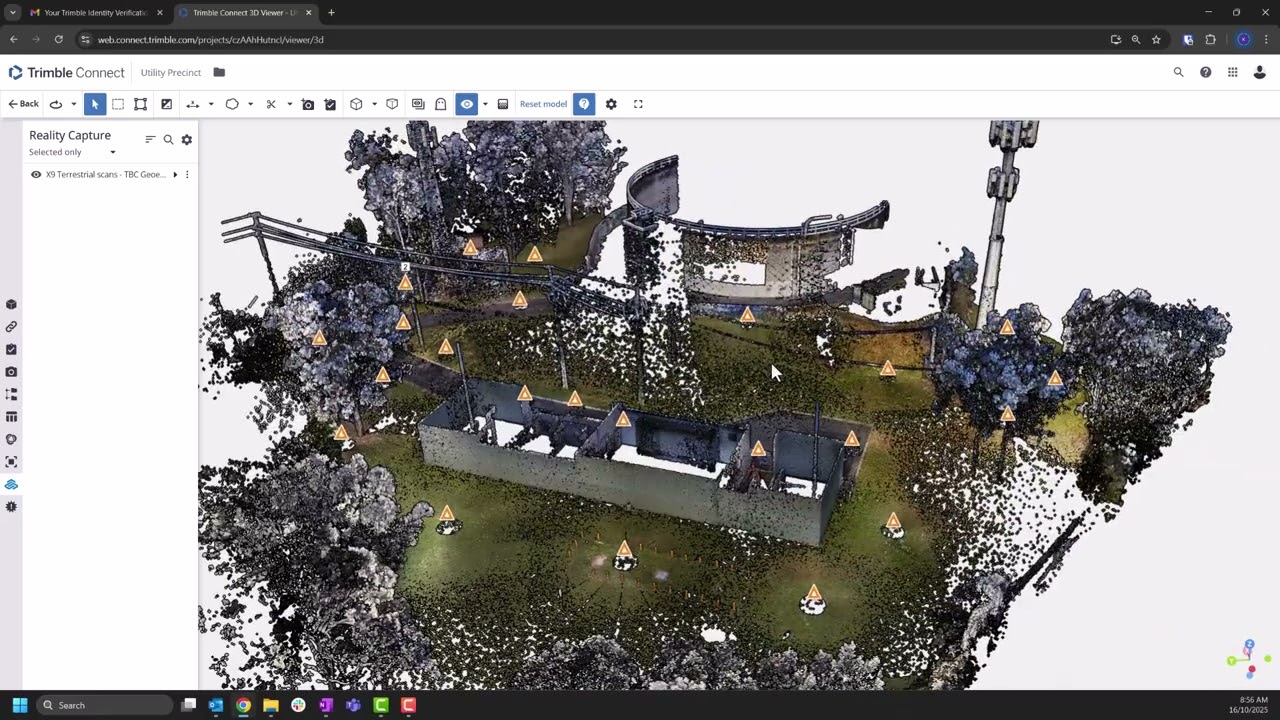The width and height of the screenshot is (1280, 720).
Task: Click Reset model
Action: pos(543,104)
